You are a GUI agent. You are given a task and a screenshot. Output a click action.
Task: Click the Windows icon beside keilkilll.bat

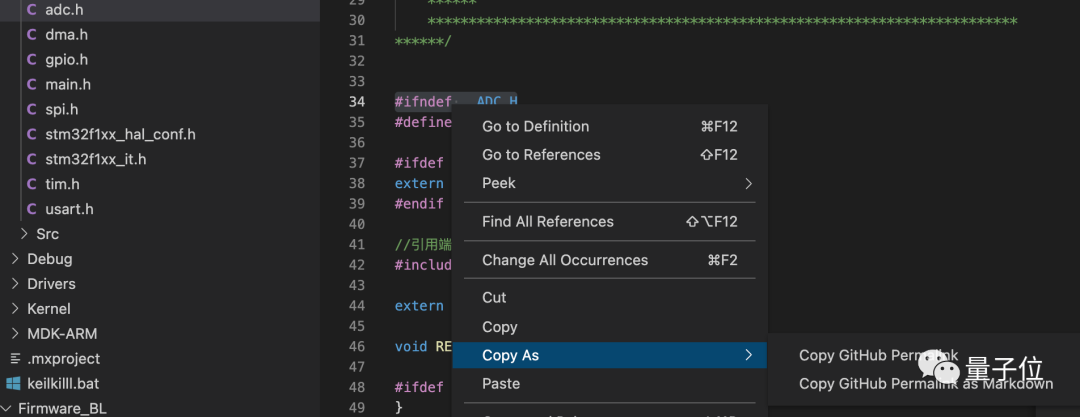(x=14, y=383)
